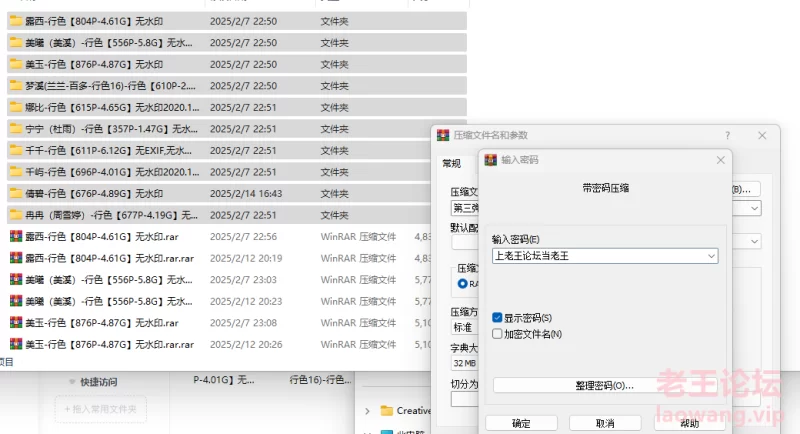Open the 默认配置 profile dropdown arrow
Image resolution: width=800 pixels, height=434 pixels.
pos(755,241)
